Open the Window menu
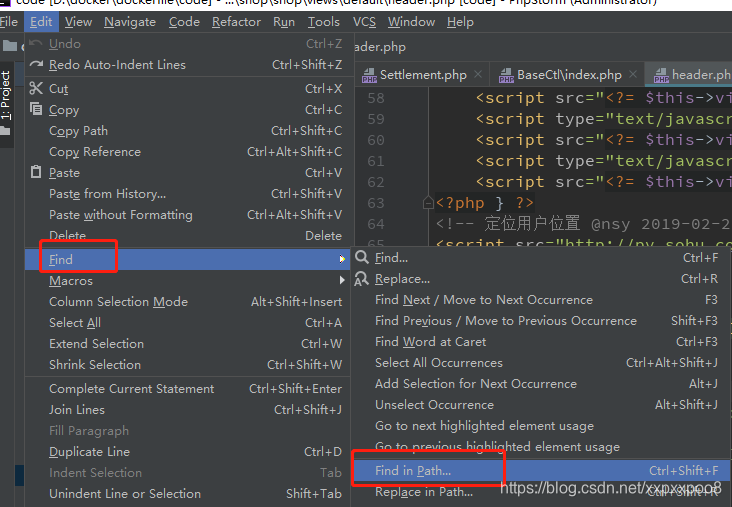This screenshot has width=732, height=507. (x=411, y=22)
